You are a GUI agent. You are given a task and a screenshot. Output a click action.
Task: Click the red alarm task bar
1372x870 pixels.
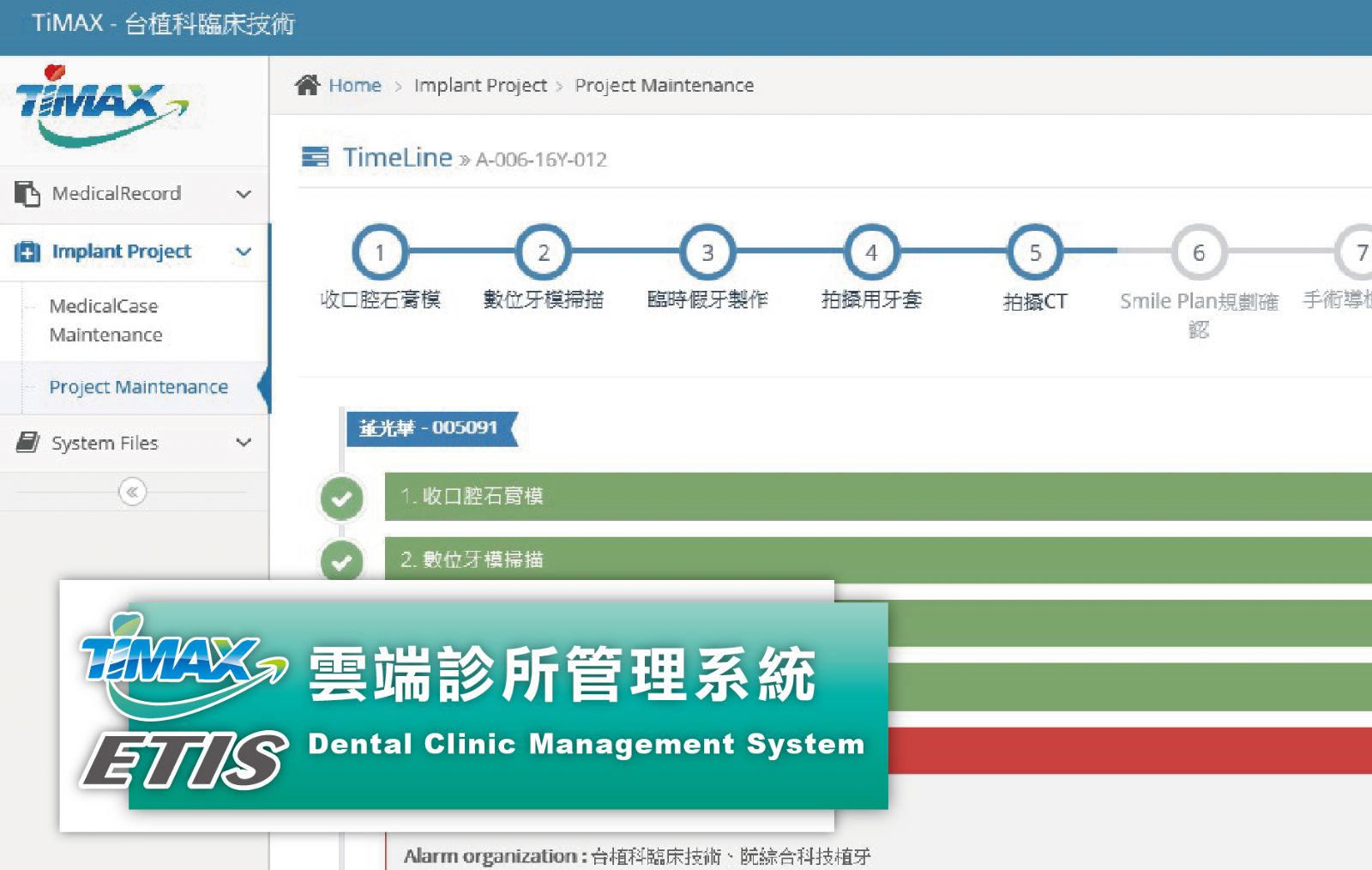pyautogui.click(x=1130, y=751)
